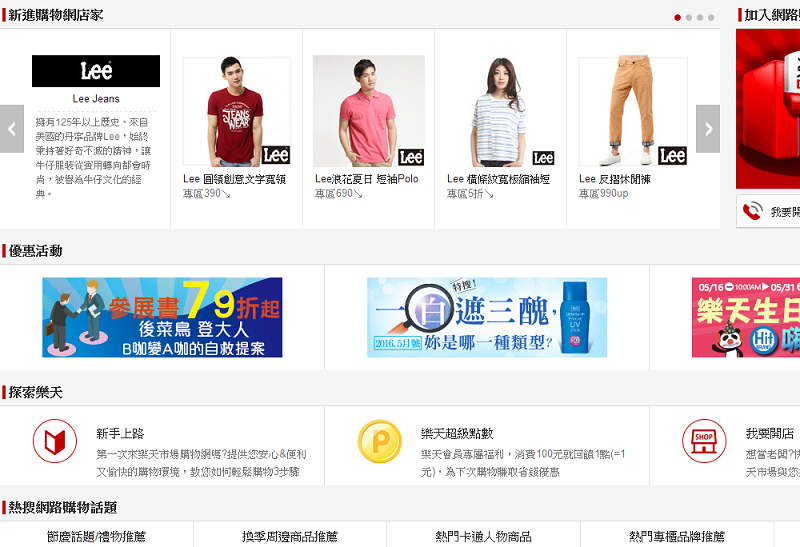Click the 專區390 price text
Screen dimensions: 800x547
pyautogui.click(x=207, y=193)
